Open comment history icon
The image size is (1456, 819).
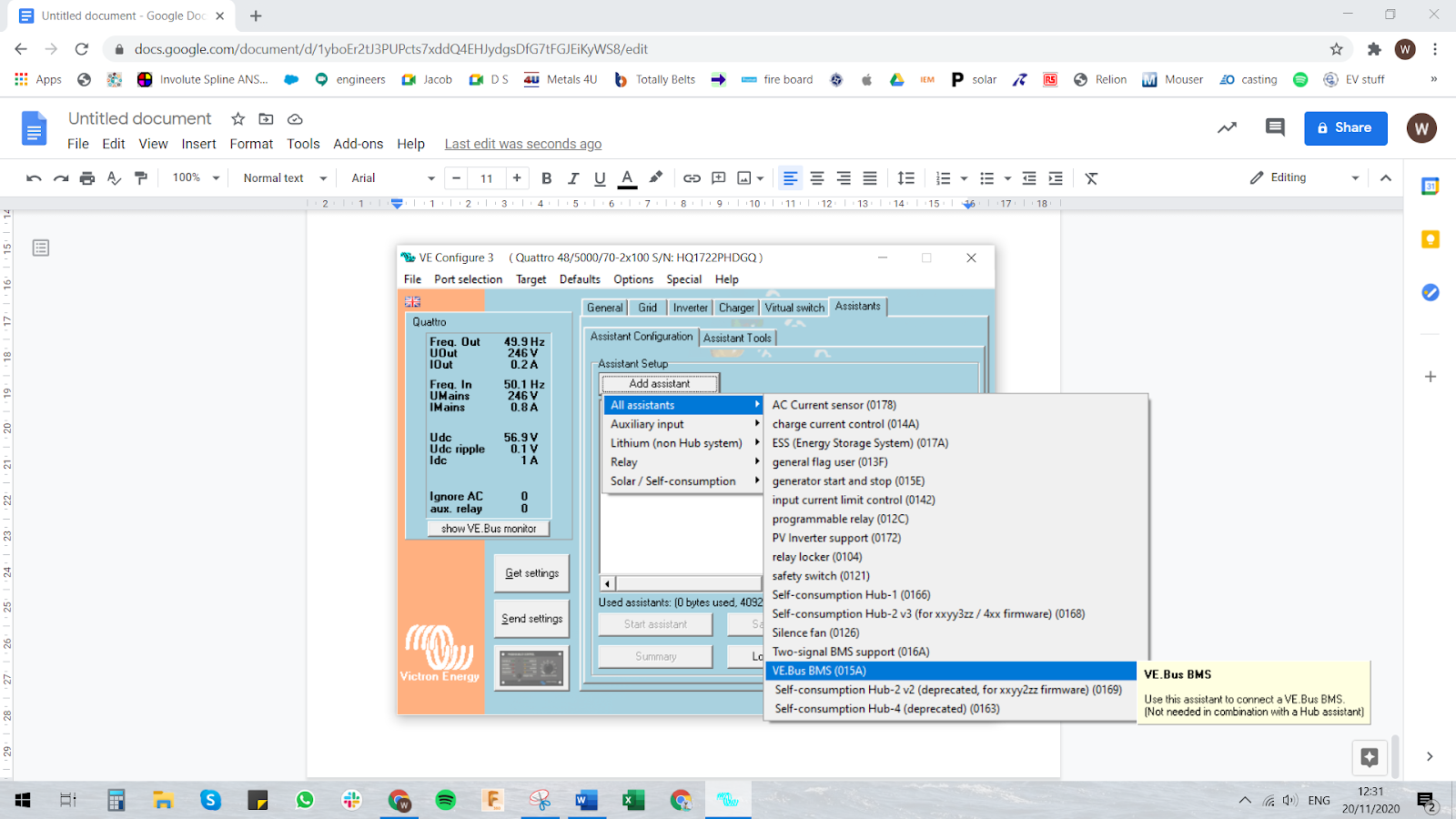[1275, 128]
